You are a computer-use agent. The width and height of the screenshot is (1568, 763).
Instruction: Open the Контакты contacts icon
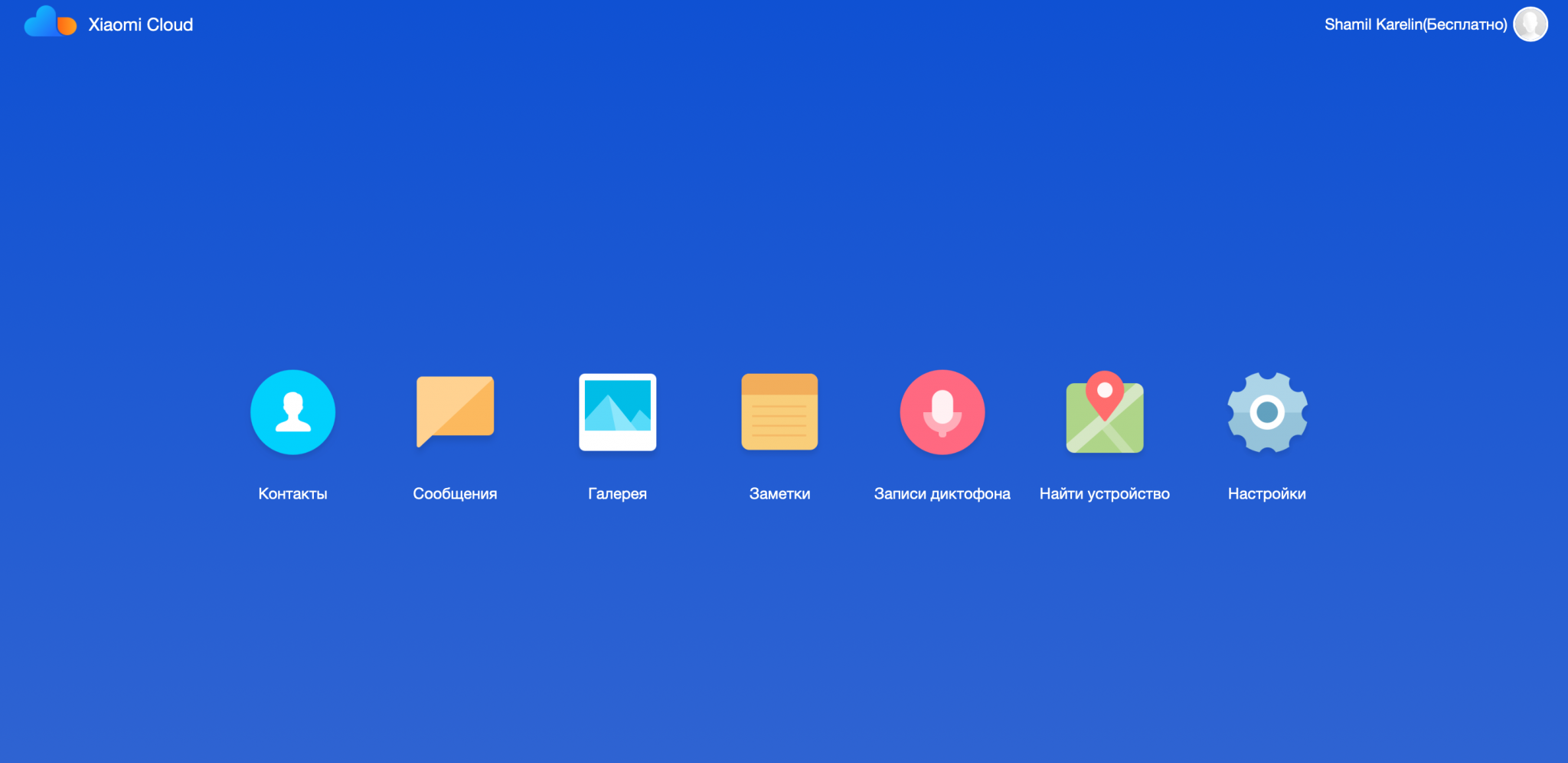292,412
